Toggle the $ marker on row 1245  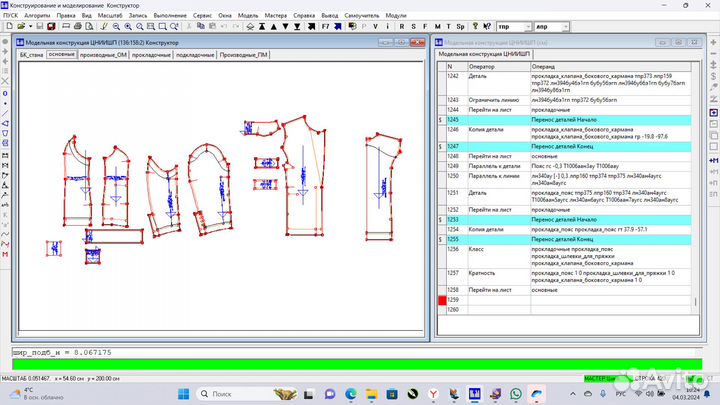click(x=441, y=119)
